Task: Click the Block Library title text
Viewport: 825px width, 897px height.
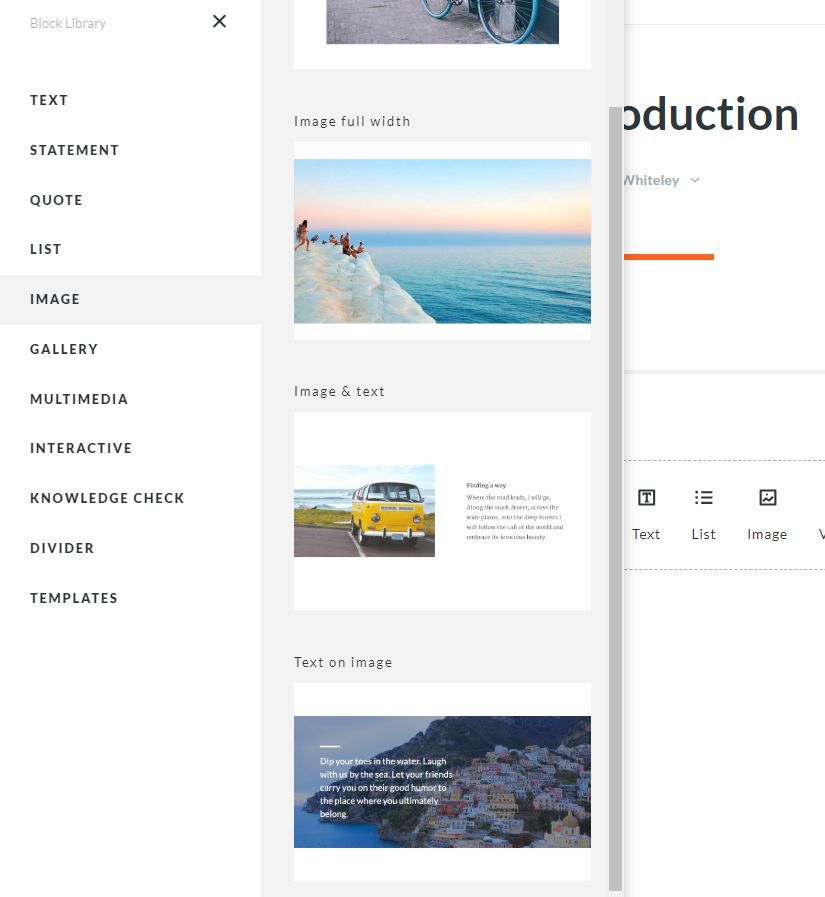Action: coord(68,23)
